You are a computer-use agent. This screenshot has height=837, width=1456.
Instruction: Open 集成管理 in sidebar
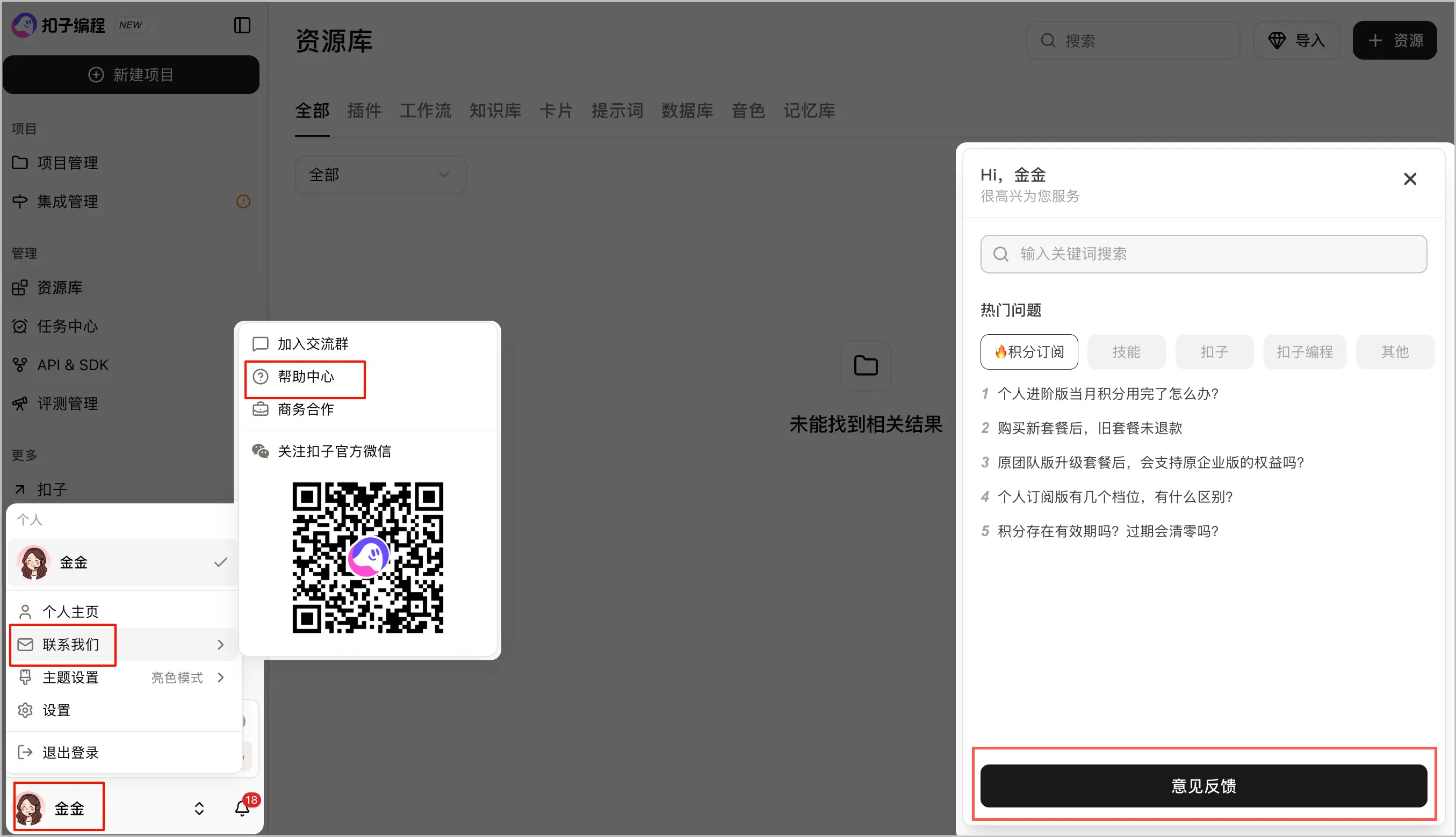coord(131,201)
